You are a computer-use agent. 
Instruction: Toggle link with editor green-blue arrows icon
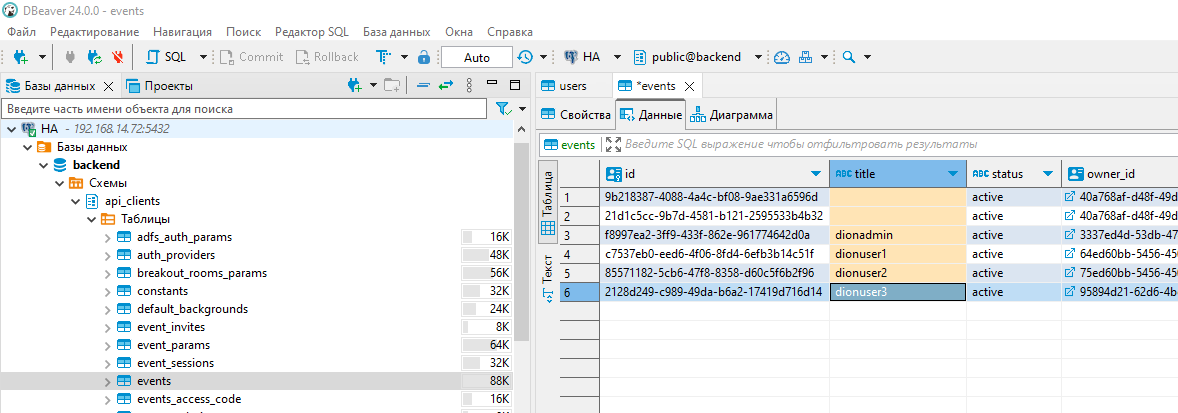point(446,86)
